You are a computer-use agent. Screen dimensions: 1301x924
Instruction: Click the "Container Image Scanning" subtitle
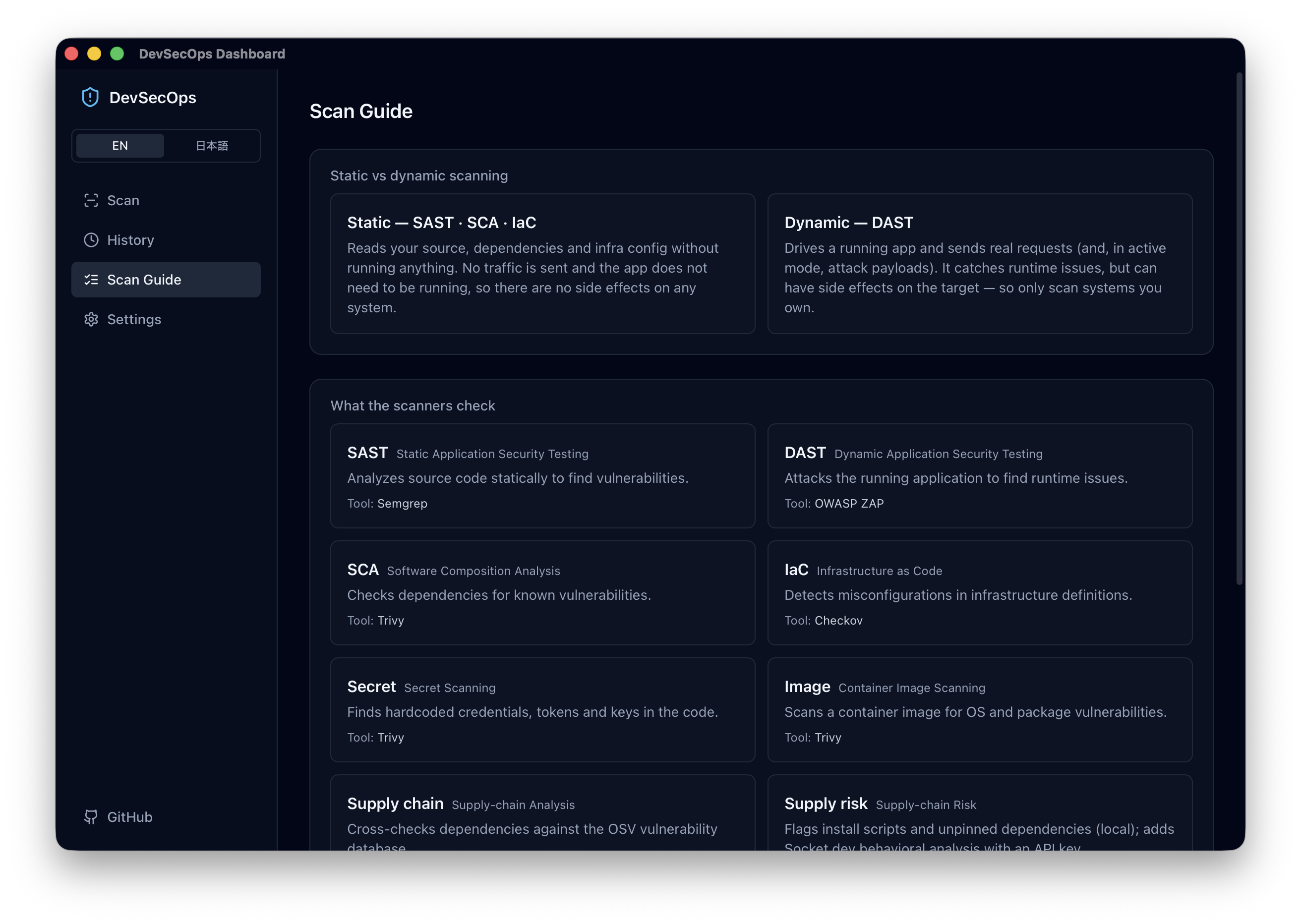click(912, 688)
